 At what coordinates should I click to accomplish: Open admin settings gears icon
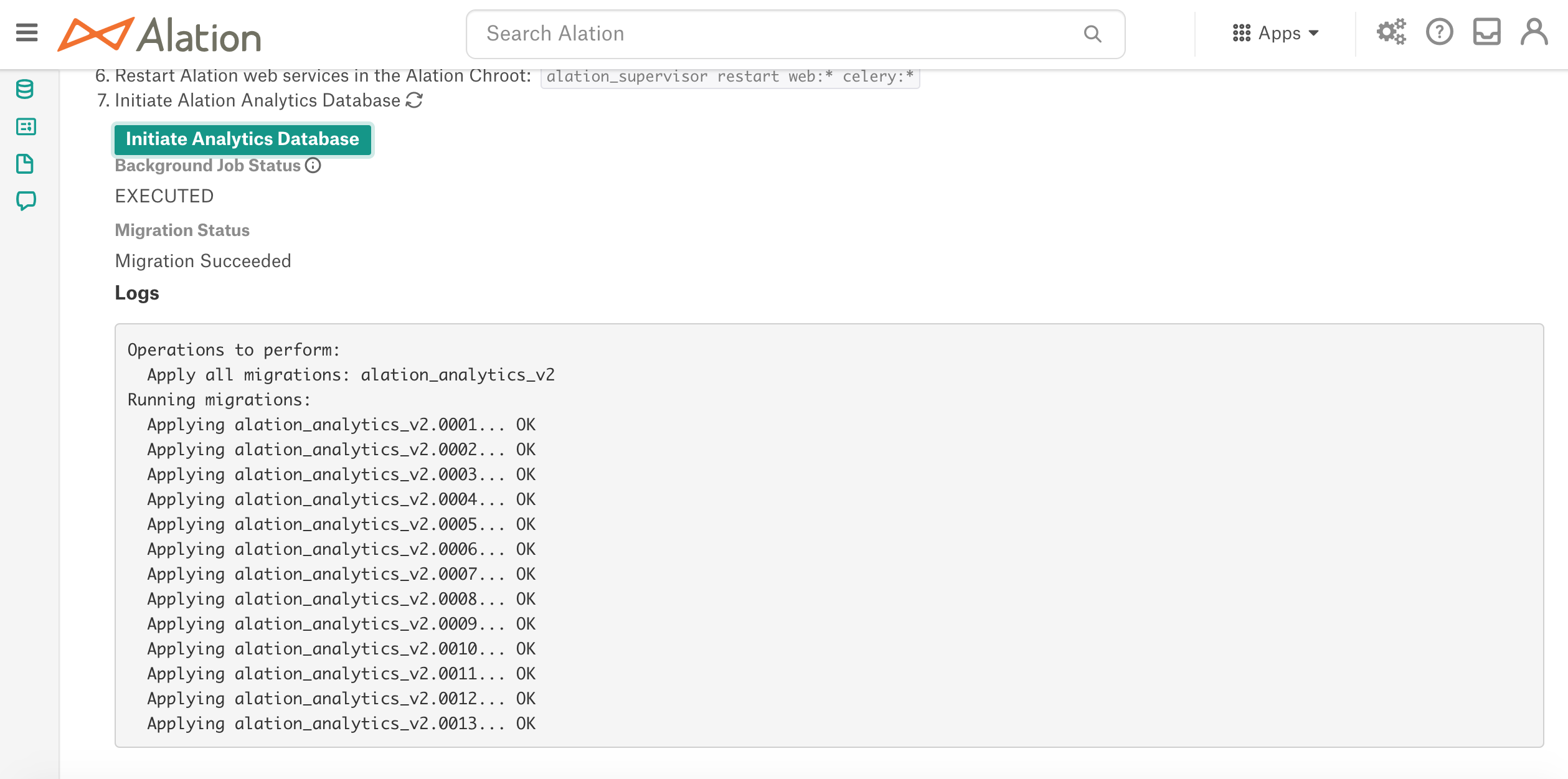click(1391, 32)
